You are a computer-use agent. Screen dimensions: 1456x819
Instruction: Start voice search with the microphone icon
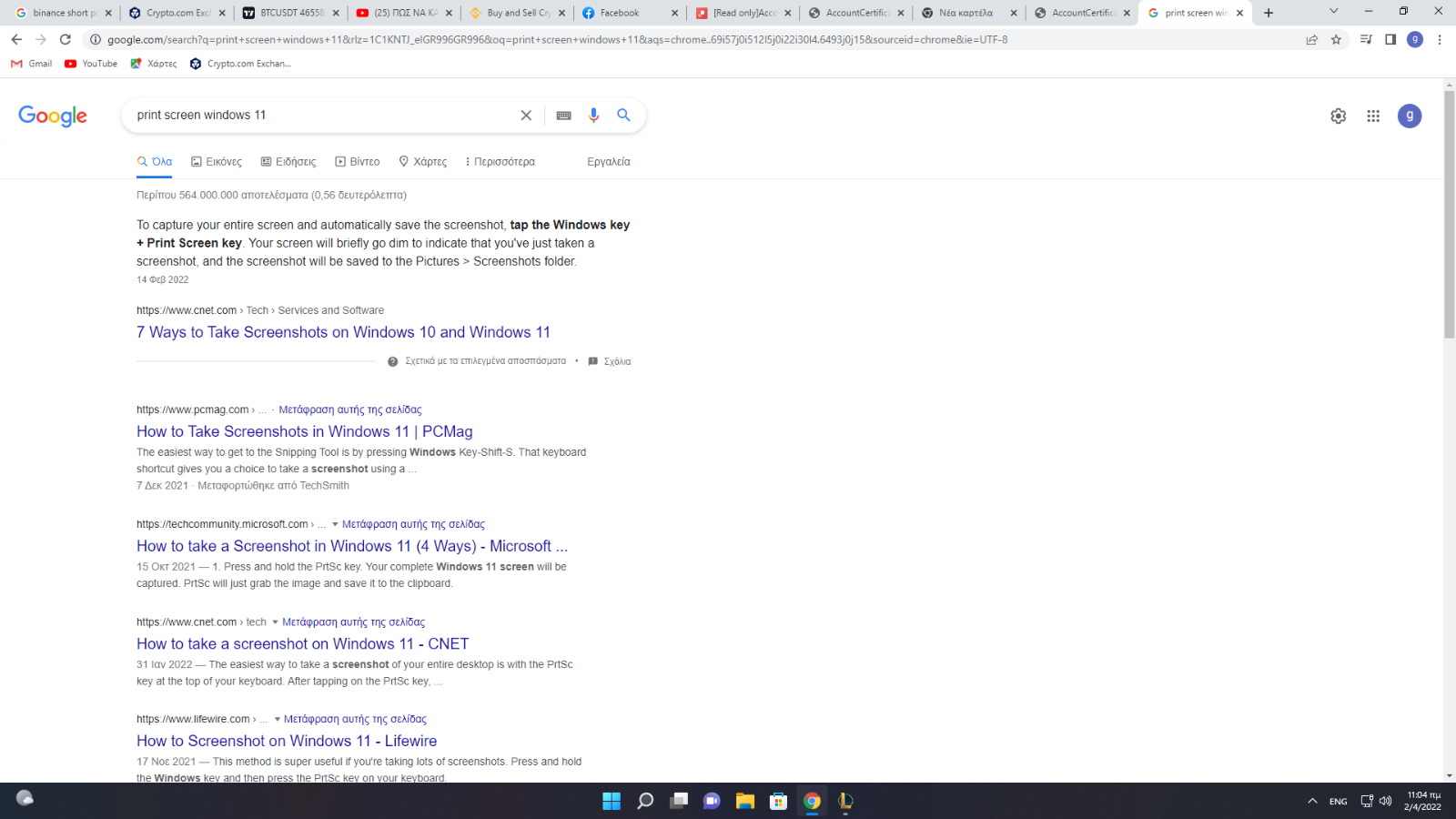(593, 115)
